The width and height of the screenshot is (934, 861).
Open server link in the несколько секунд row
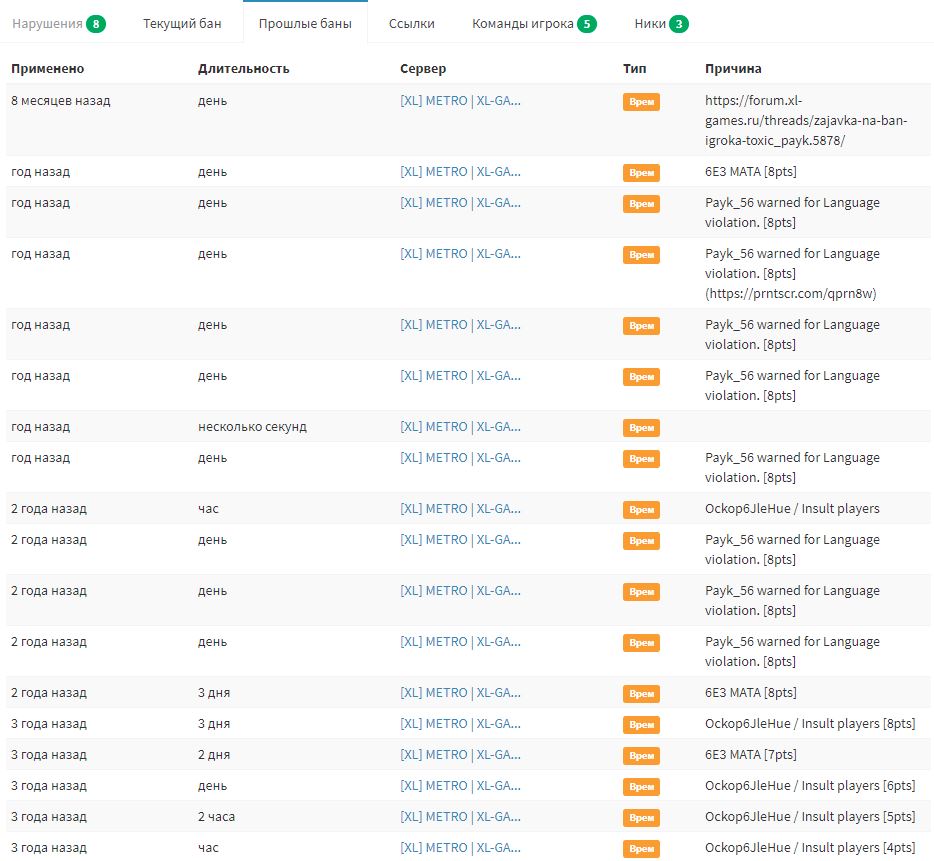pyautogui.click(x=460, y=427)
